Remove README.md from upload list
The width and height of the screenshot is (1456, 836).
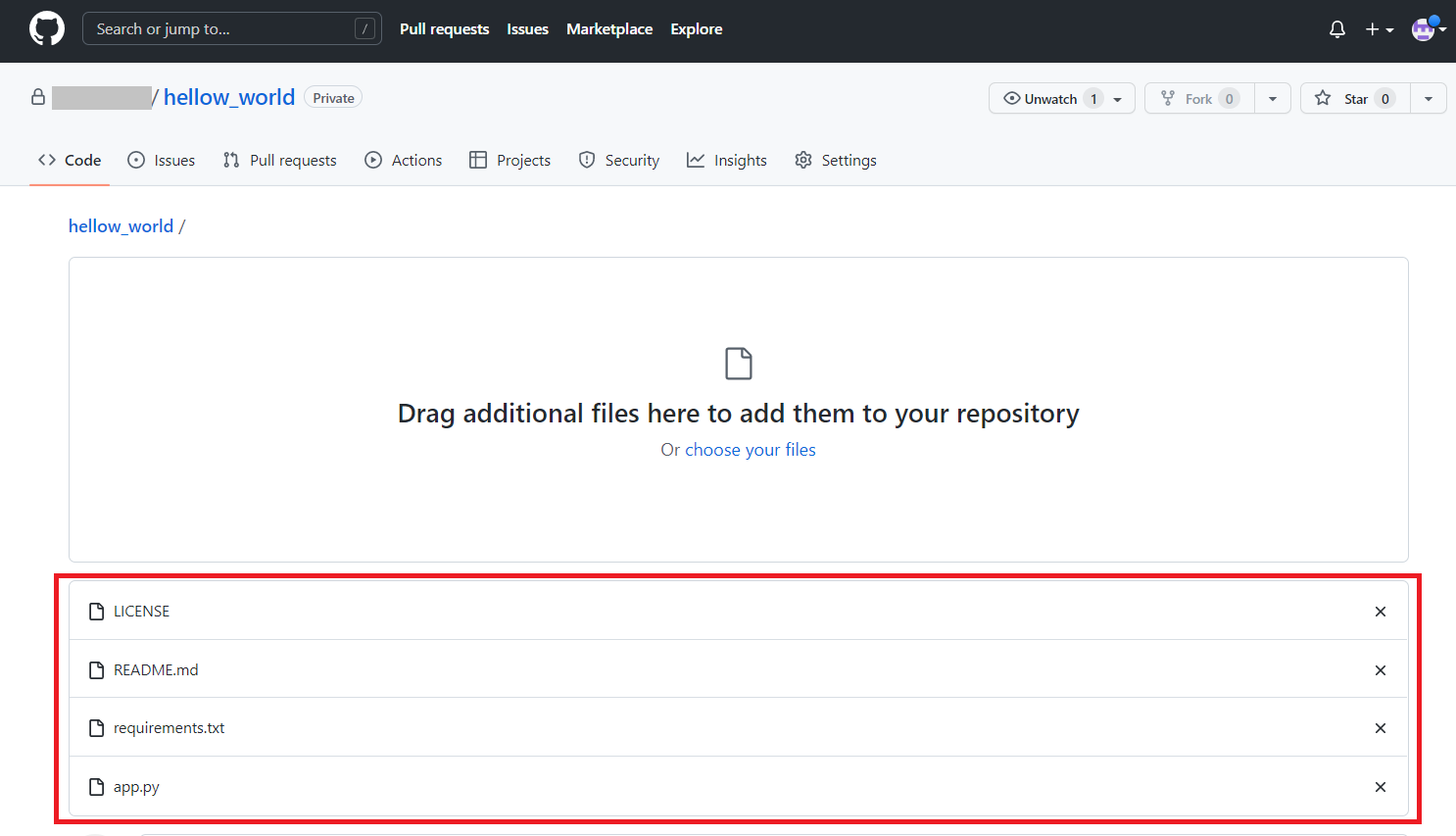click(x=1381, y=670)
